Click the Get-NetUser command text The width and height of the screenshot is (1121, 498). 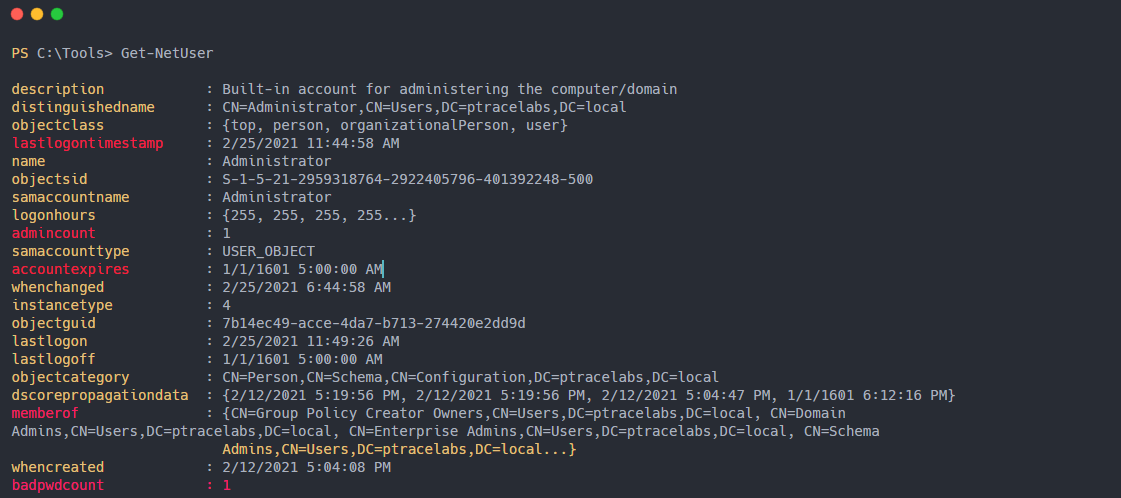(x=167, y=54)
